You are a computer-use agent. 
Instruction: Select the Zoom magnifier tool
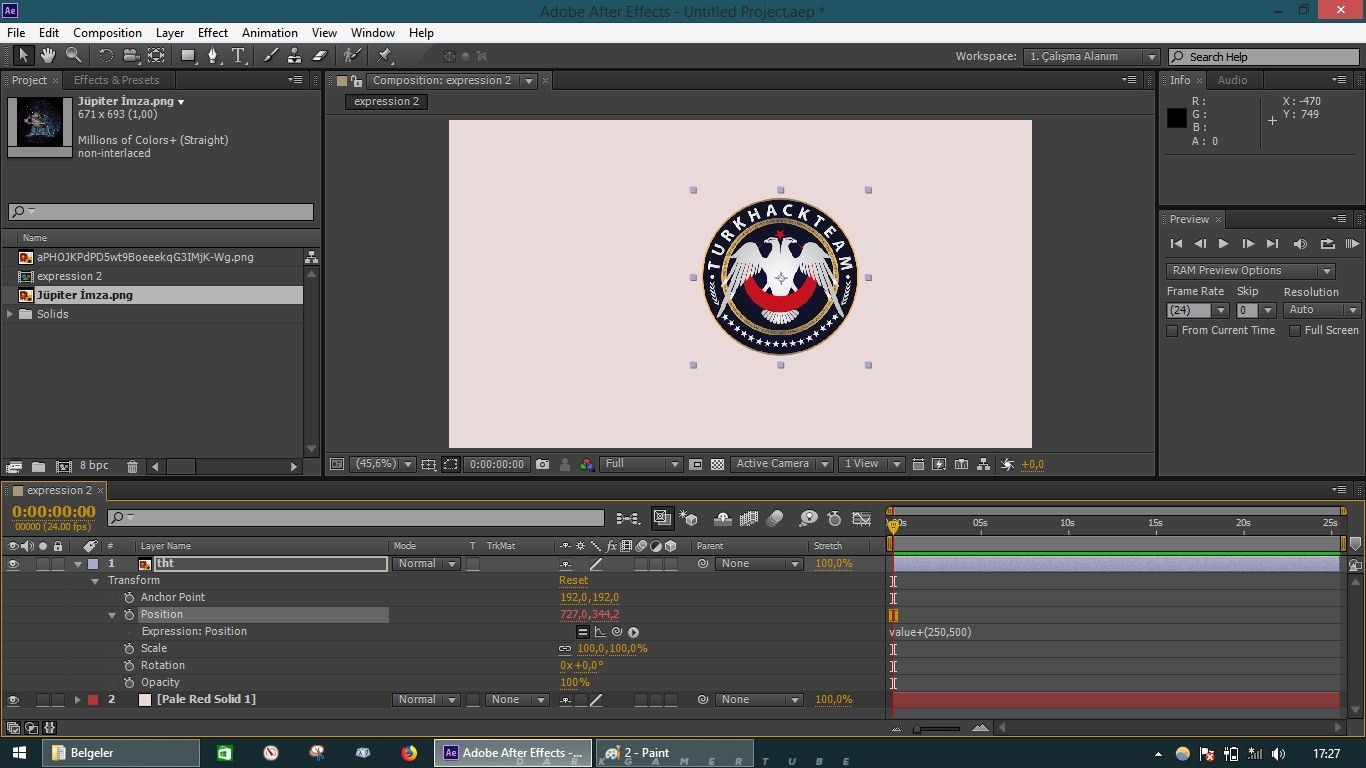[73, 56]
